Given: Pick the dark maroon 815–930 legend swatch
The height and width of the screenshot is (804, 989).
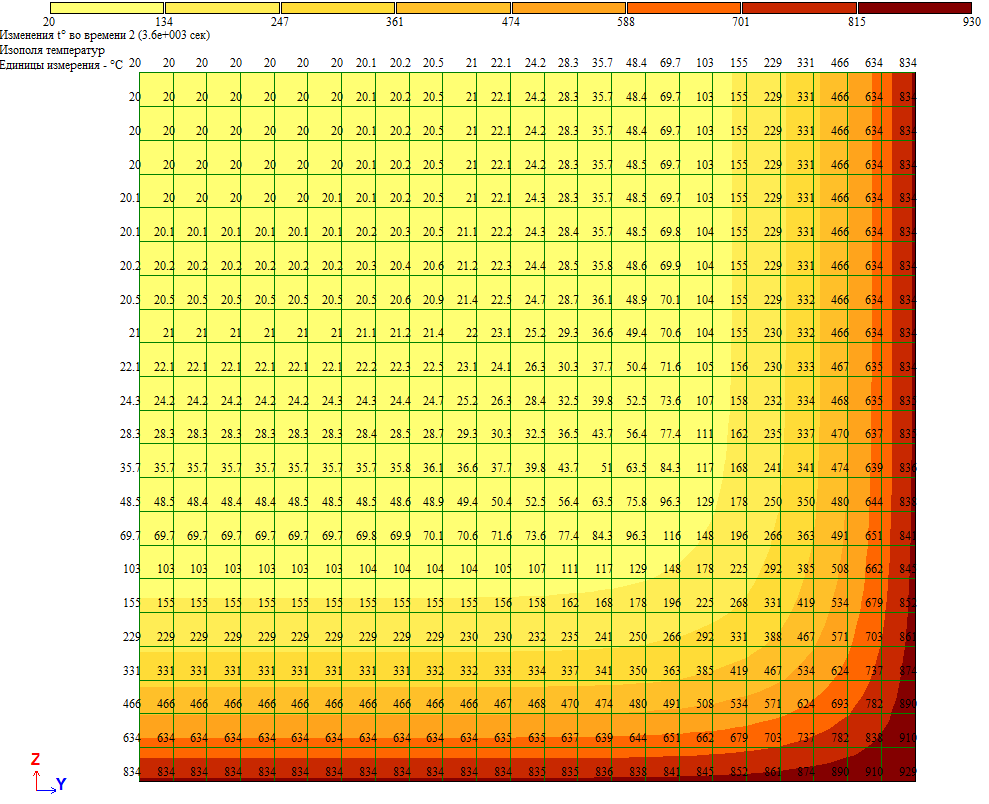Looking at the screenshot, I should (914, 7).
